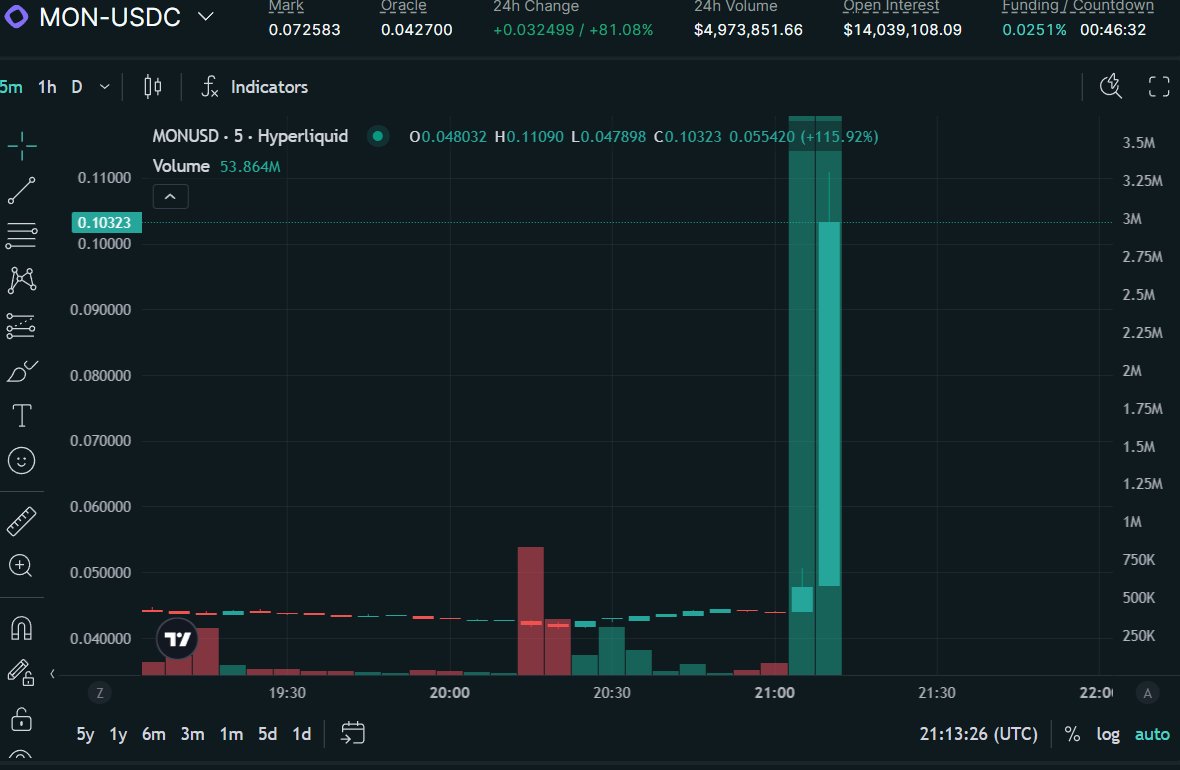
Task: Click the 20:00 time axis label
Action: tap(449, 693)
